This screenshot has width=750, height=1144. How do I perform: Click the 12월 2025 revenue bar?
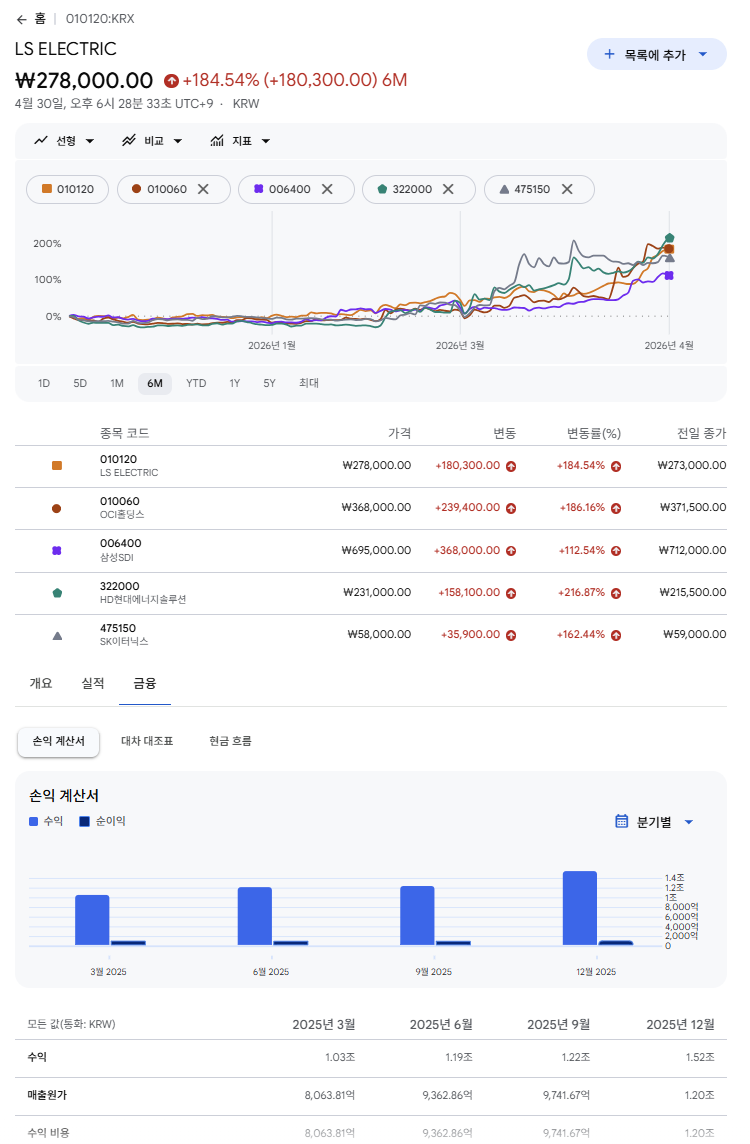(x=580, y=908)
